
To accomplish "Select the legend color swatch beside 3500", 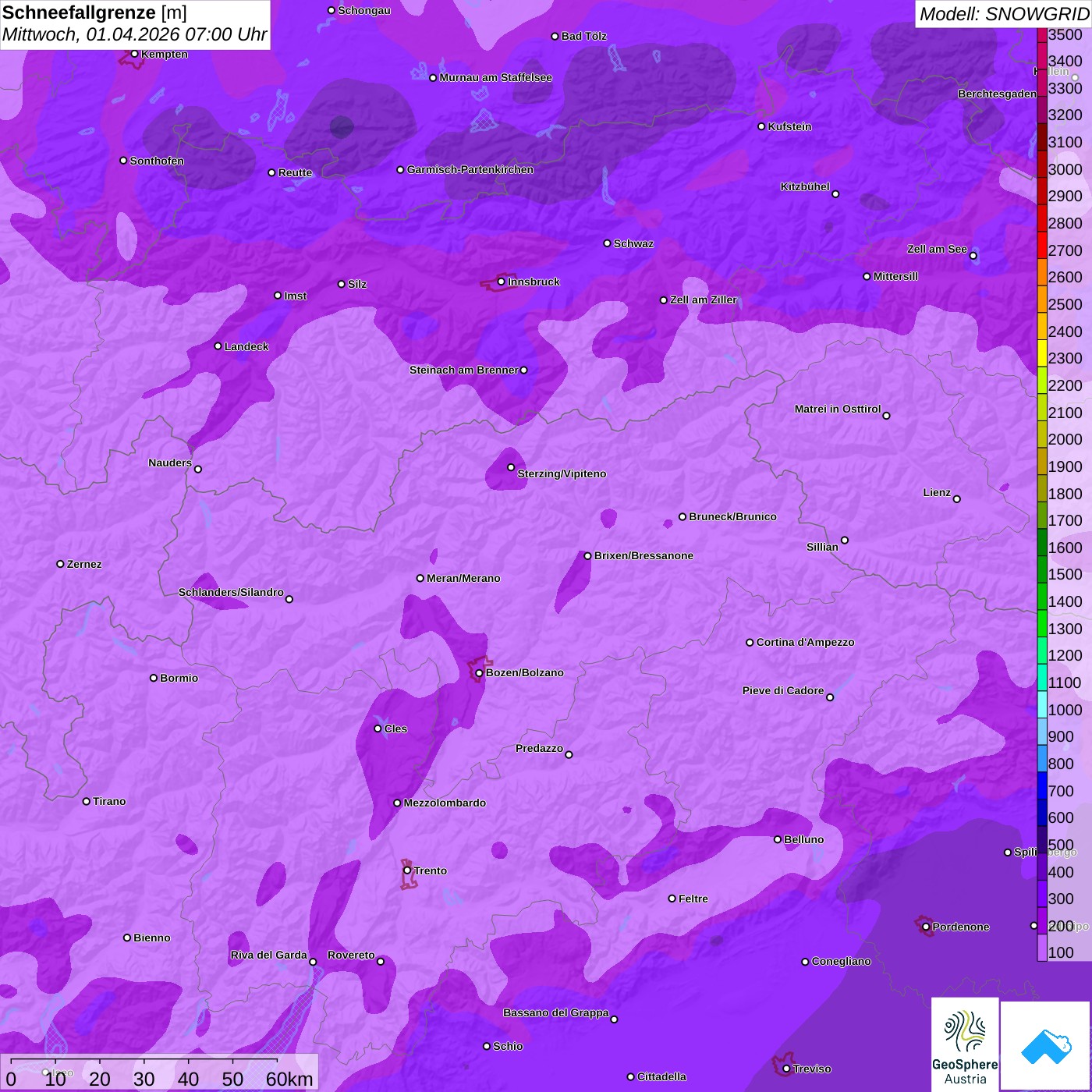I will [1041, 34].
